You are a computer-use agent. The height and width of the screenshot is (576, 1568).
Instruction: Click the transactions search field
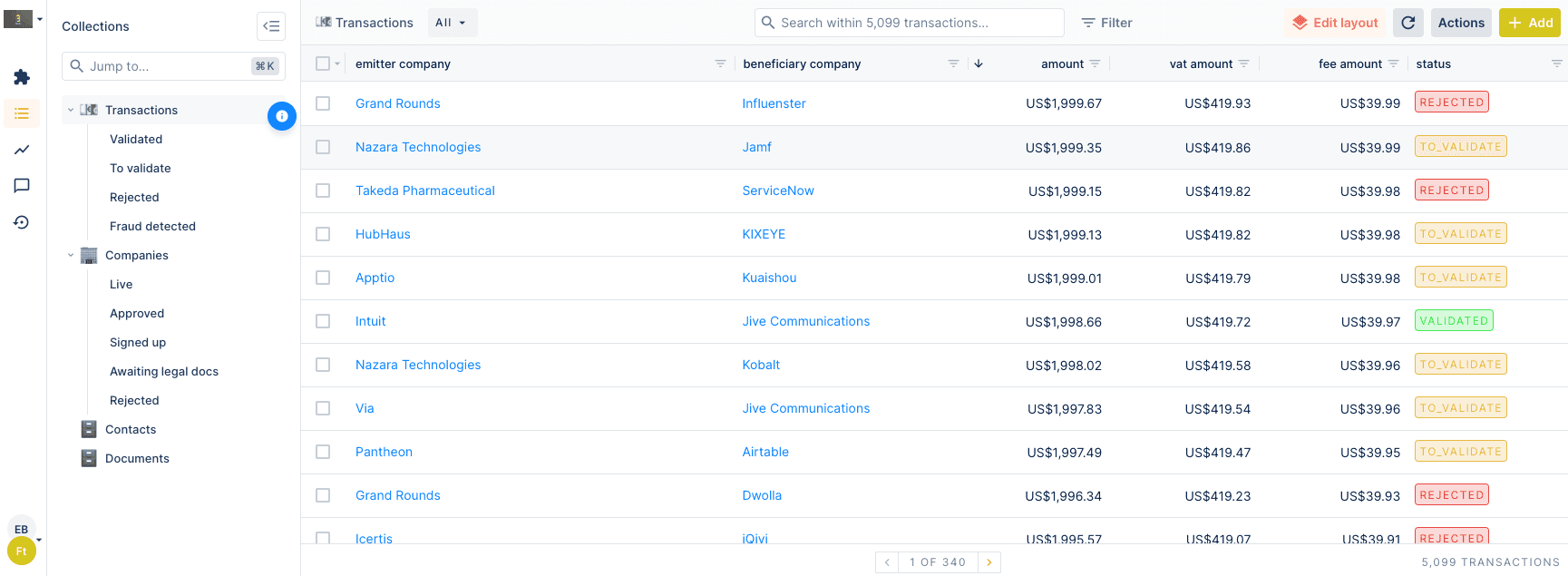(x=910, y=23)
